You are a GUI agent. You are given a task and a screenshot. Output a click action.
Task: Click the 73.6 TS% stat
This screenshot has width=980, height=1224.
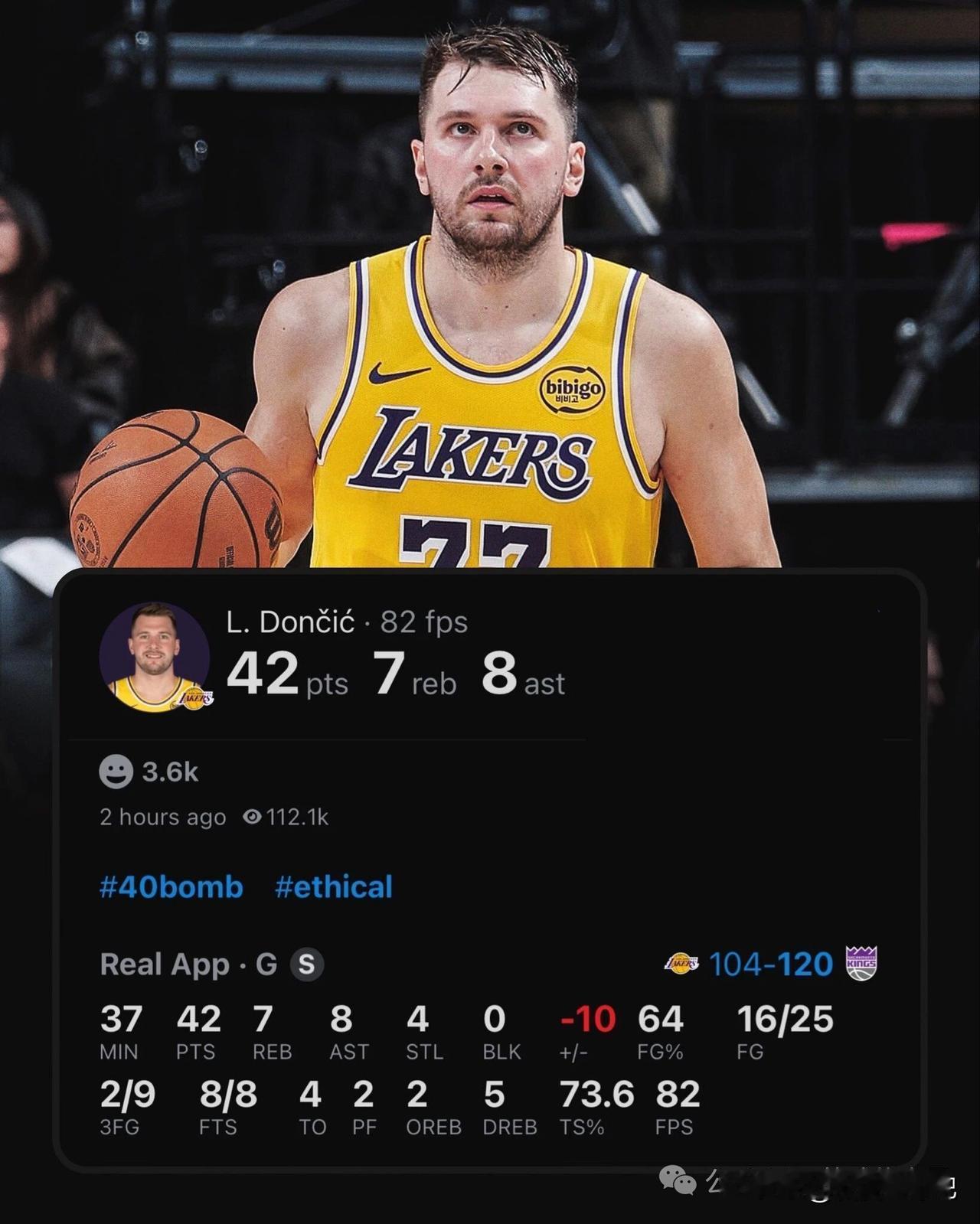(x=596, y=1095)
